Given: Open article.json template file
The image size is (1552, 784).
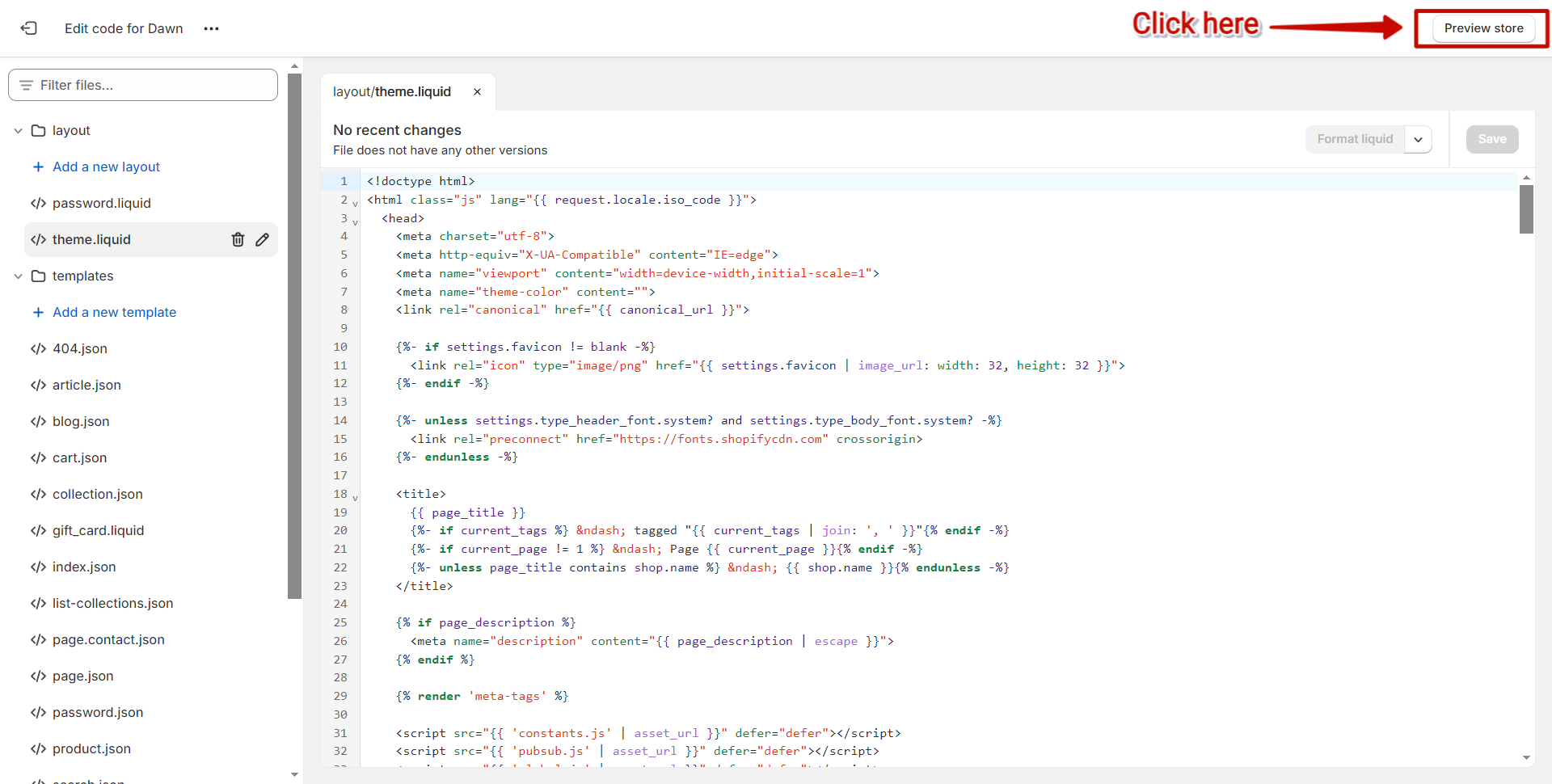Looking at the screenshot, I should 86,385.
